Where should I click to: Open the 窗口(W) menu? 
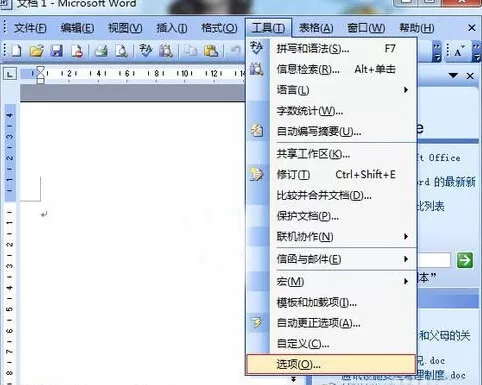[366, 28]
